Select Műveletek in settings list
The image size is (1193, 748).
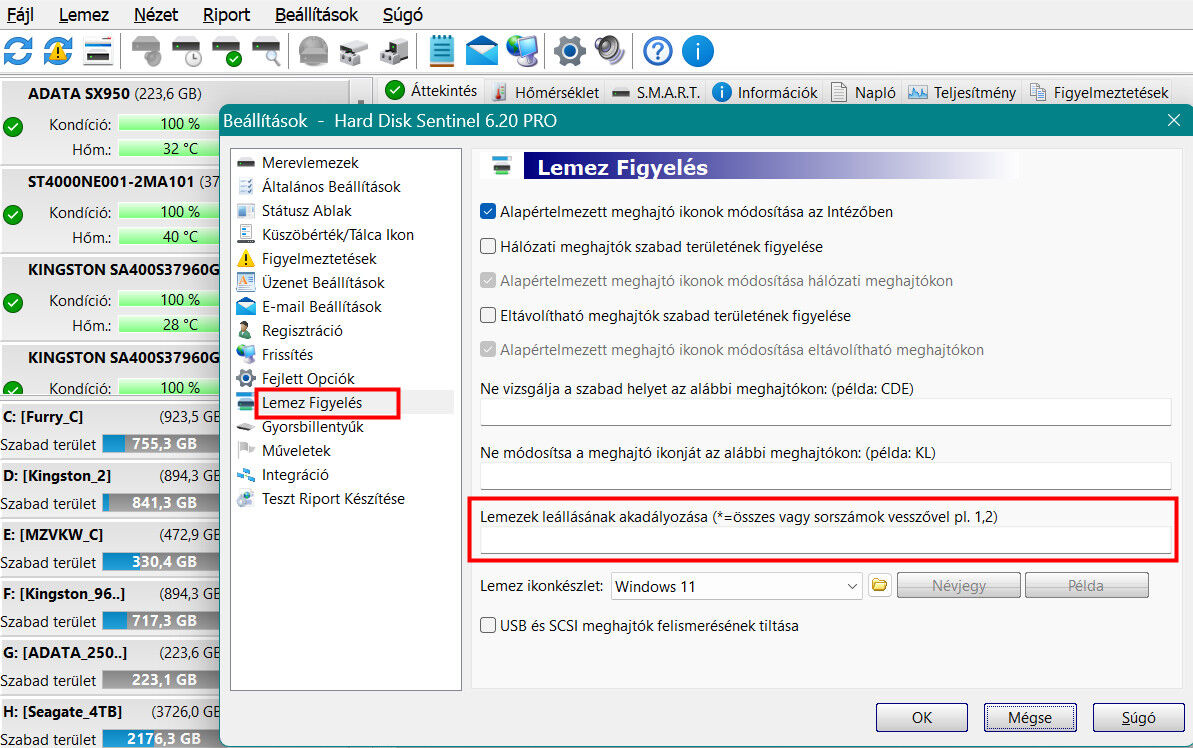point(296,450)
